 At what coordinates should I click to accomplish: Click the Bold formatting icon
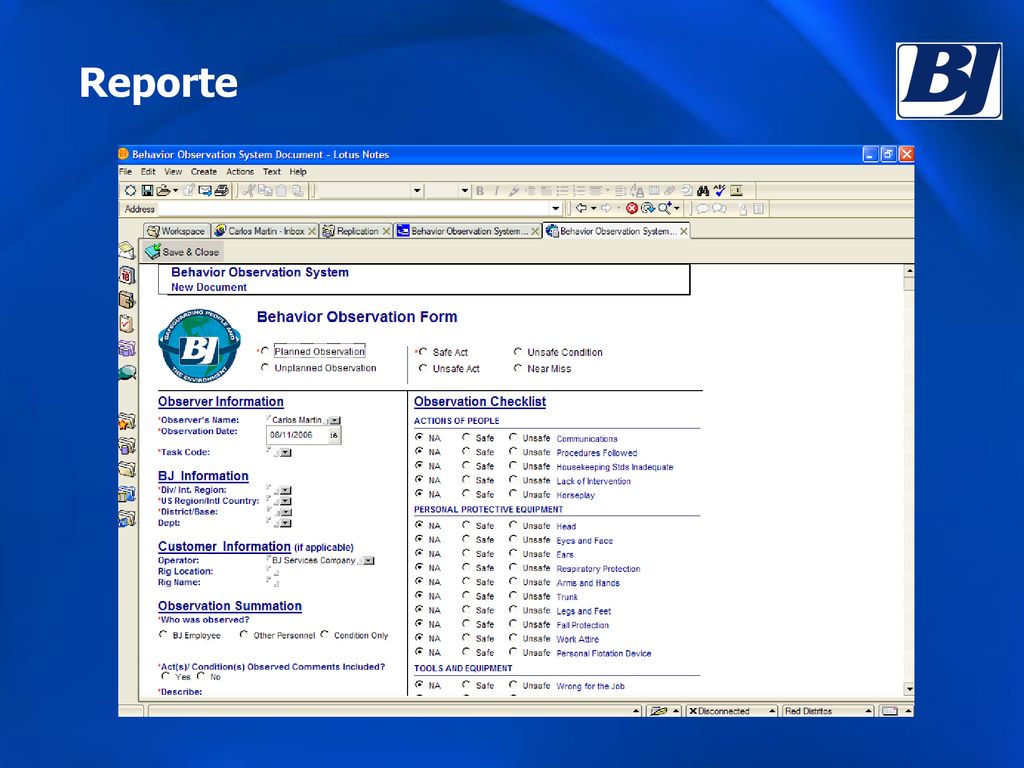[480, 191]
